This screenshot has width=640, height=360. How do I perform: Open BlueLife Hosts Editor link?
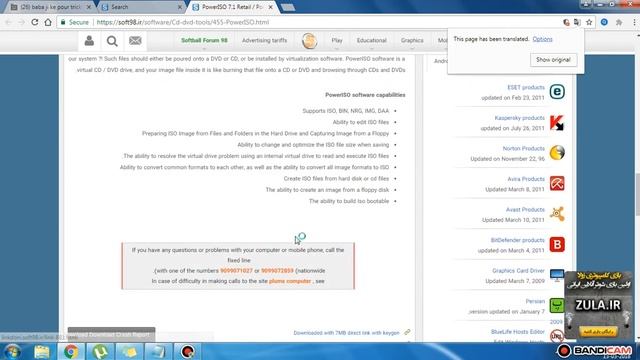518,332
